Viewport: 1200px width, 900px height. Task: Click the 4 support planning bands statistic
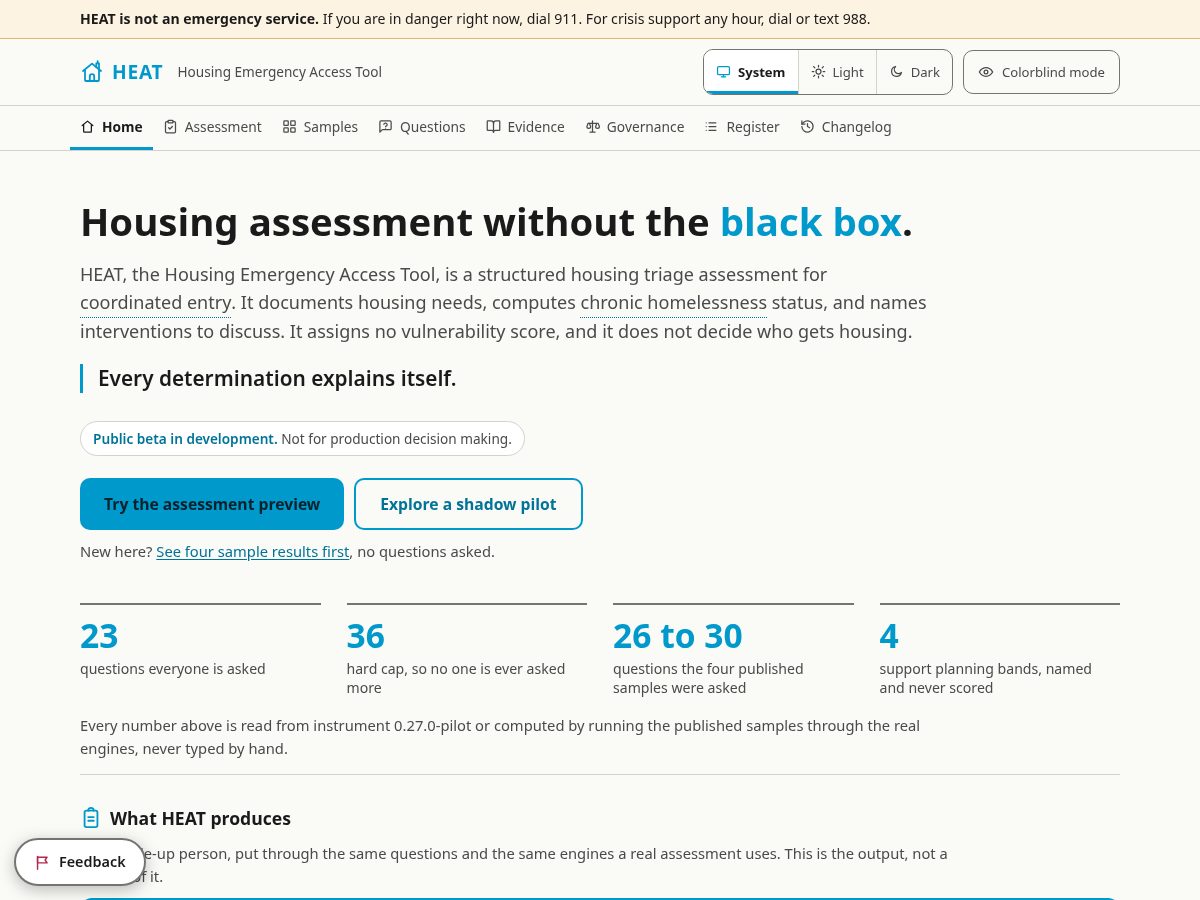click(1000, 650)
